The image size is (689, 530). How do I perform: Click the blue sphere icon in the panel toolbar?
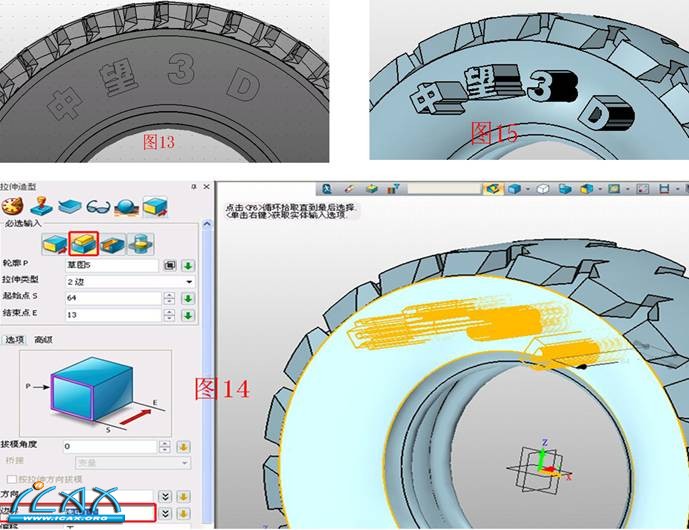(x=127, y=207)
